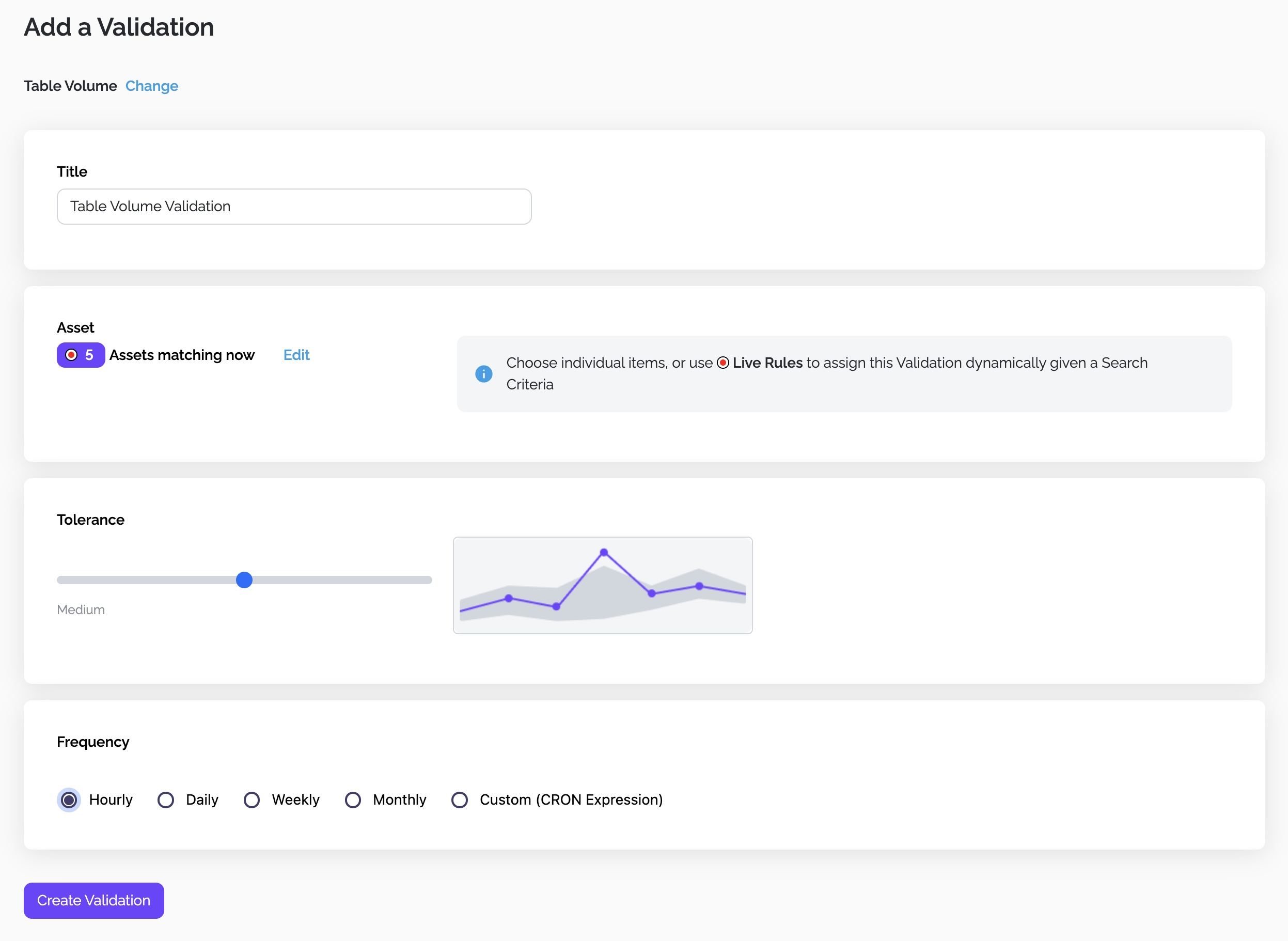Click the Frequency section label
1288x941 pixels.
pos(93,742)
